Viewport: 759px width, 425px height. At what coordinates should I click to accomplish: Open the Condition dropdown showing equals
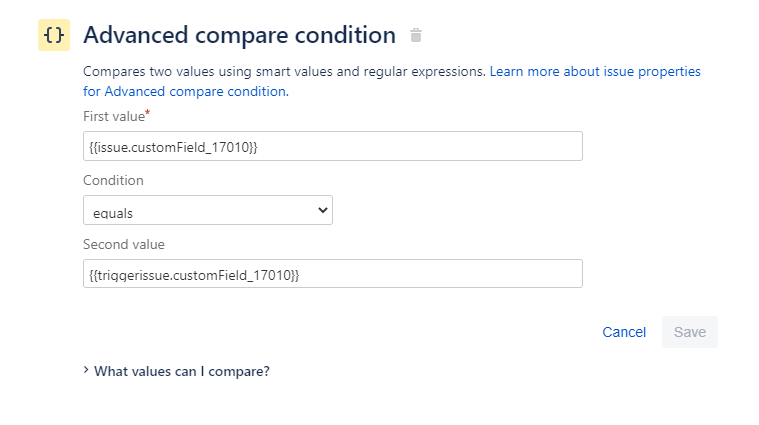pos(207,210)
